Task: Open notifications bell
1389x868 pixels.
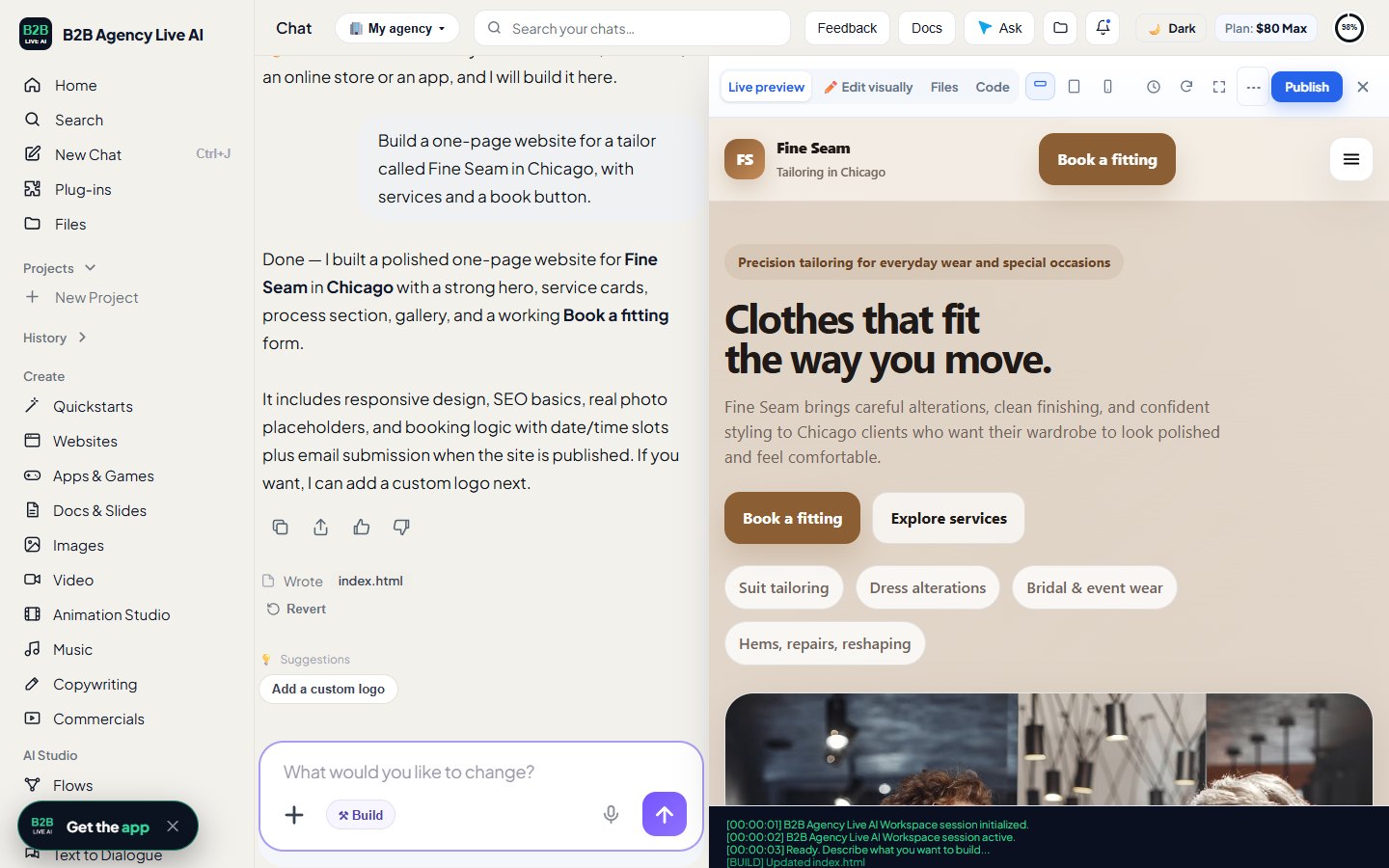Action: (x=1103, y=28)
